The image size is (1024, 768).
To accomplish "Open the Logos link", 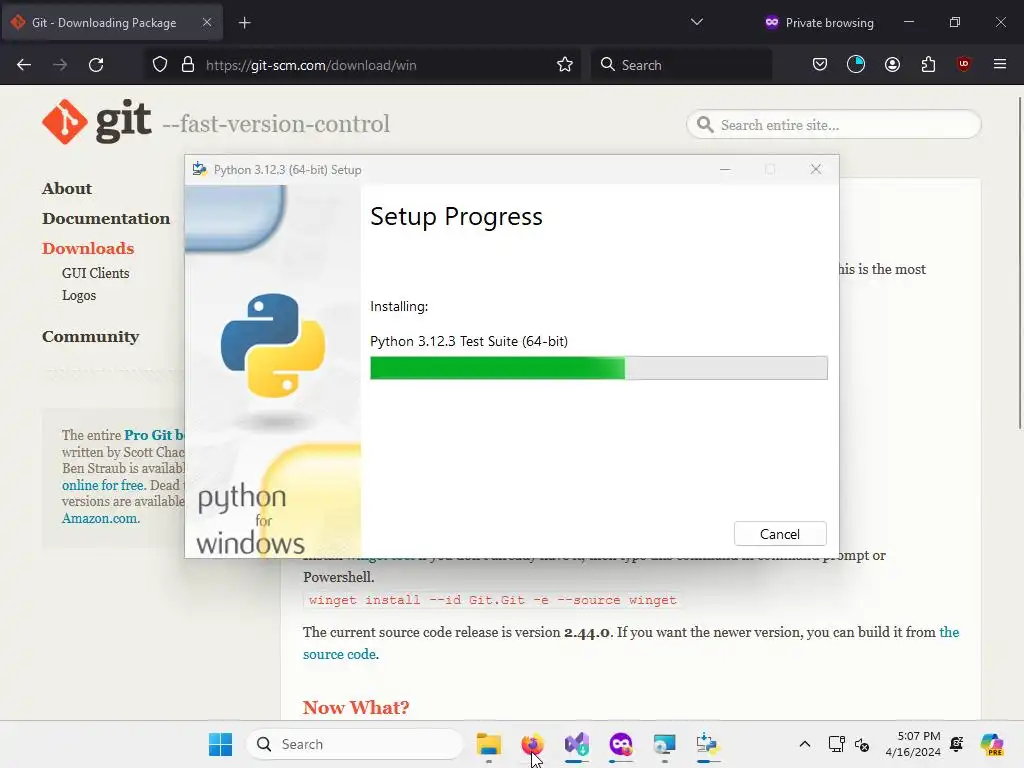I will point(79,295).
